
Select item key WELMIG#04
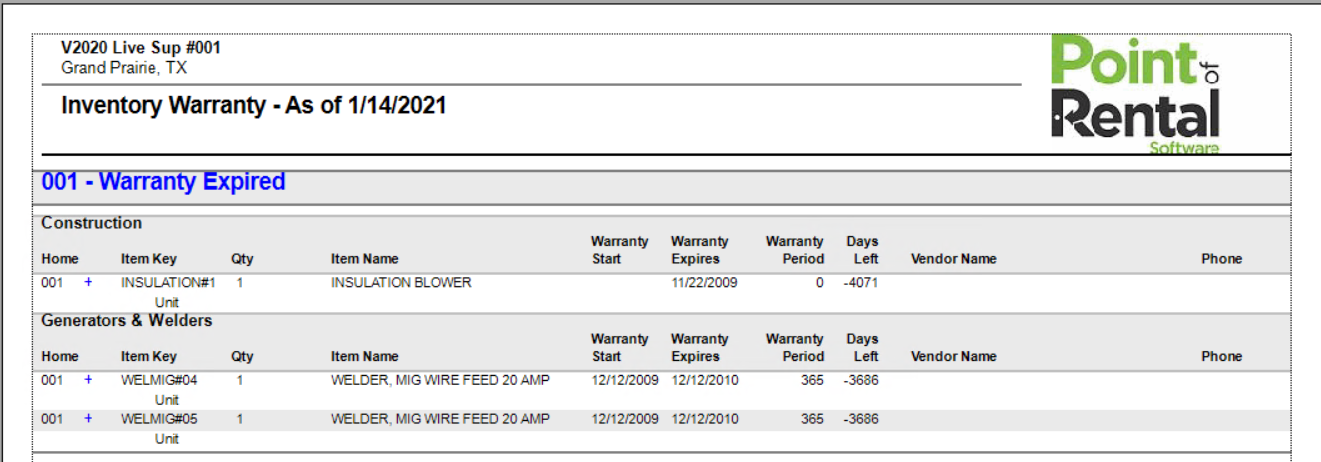click(159, 381)
